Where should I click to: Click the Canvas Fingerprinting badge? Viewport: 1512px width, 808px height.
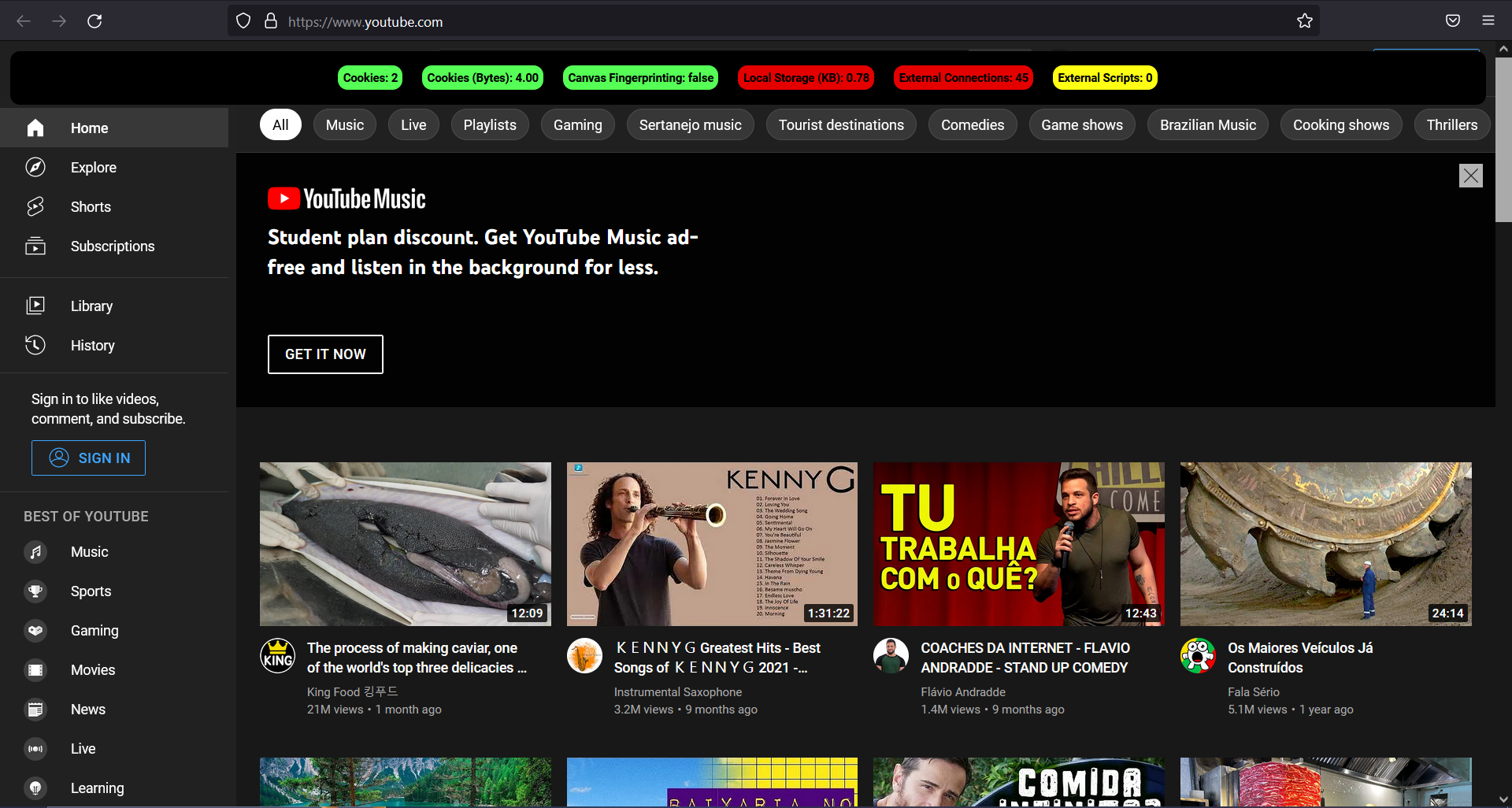click(641, 77)
